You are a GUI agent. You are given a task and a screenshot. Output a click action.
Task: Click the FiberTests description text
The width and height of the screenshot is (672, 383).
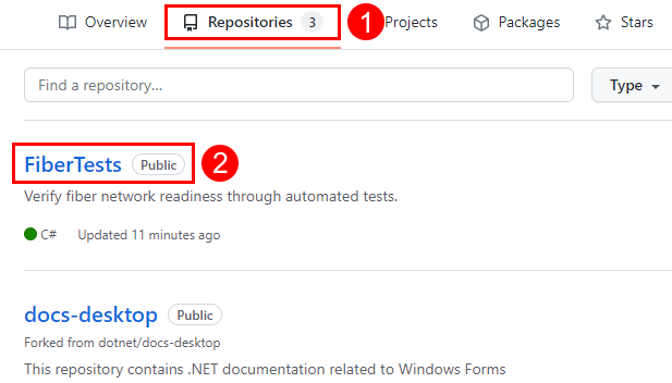click(211, 197)
